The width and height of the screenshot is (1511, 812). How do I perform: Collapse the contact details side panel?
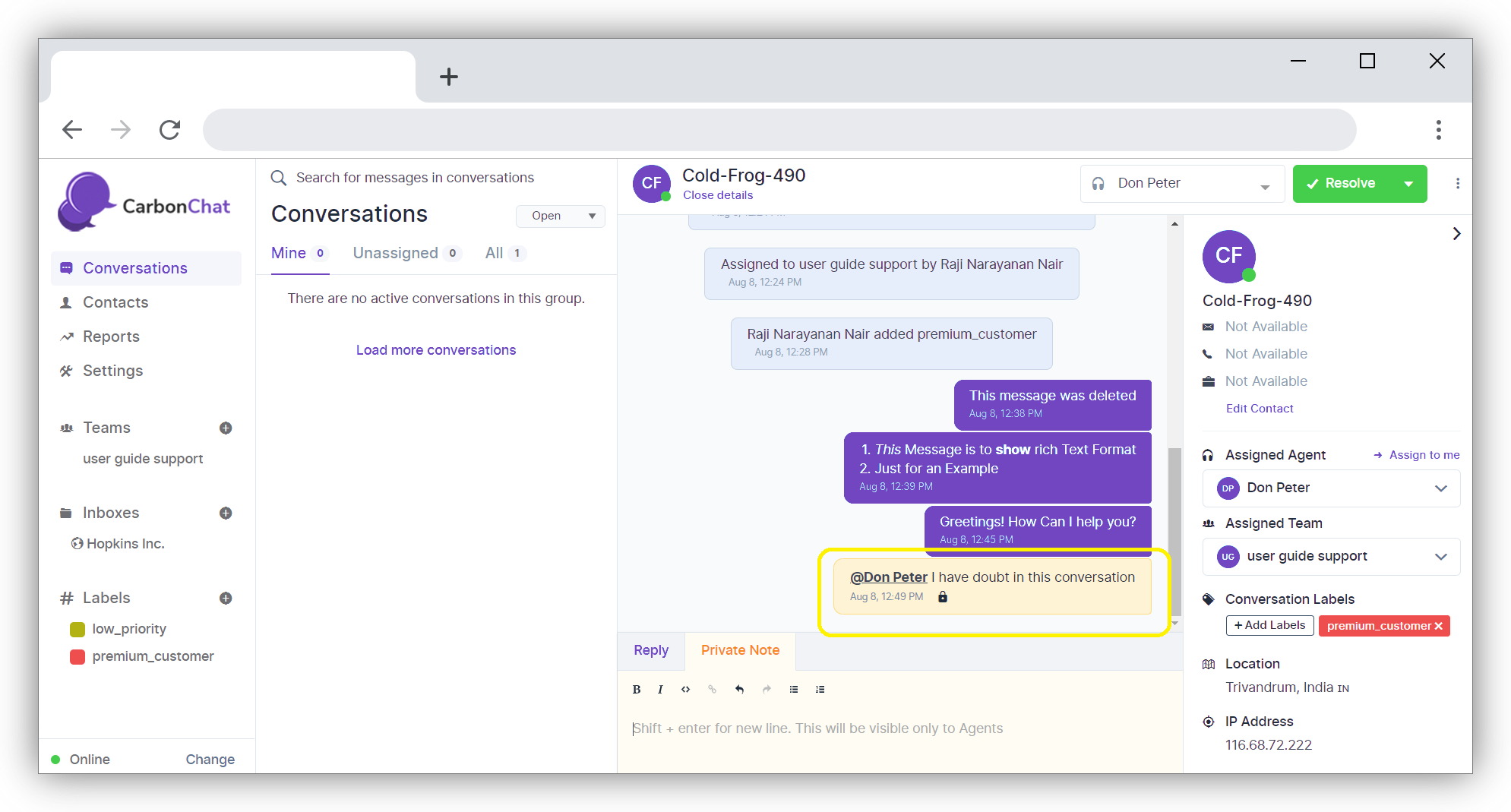[x=1456, y=234]
